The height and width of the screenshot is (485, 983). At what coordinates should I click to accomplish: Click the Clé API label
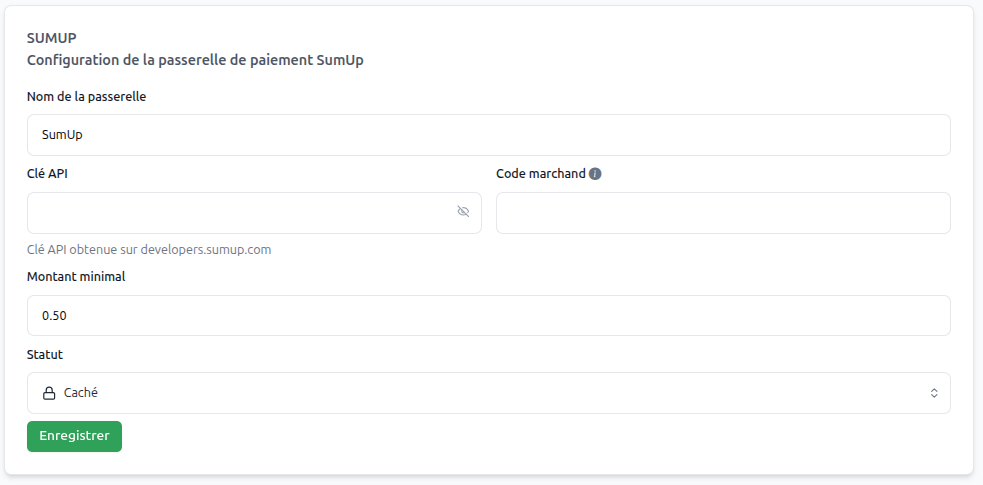(x=47, y=173)
